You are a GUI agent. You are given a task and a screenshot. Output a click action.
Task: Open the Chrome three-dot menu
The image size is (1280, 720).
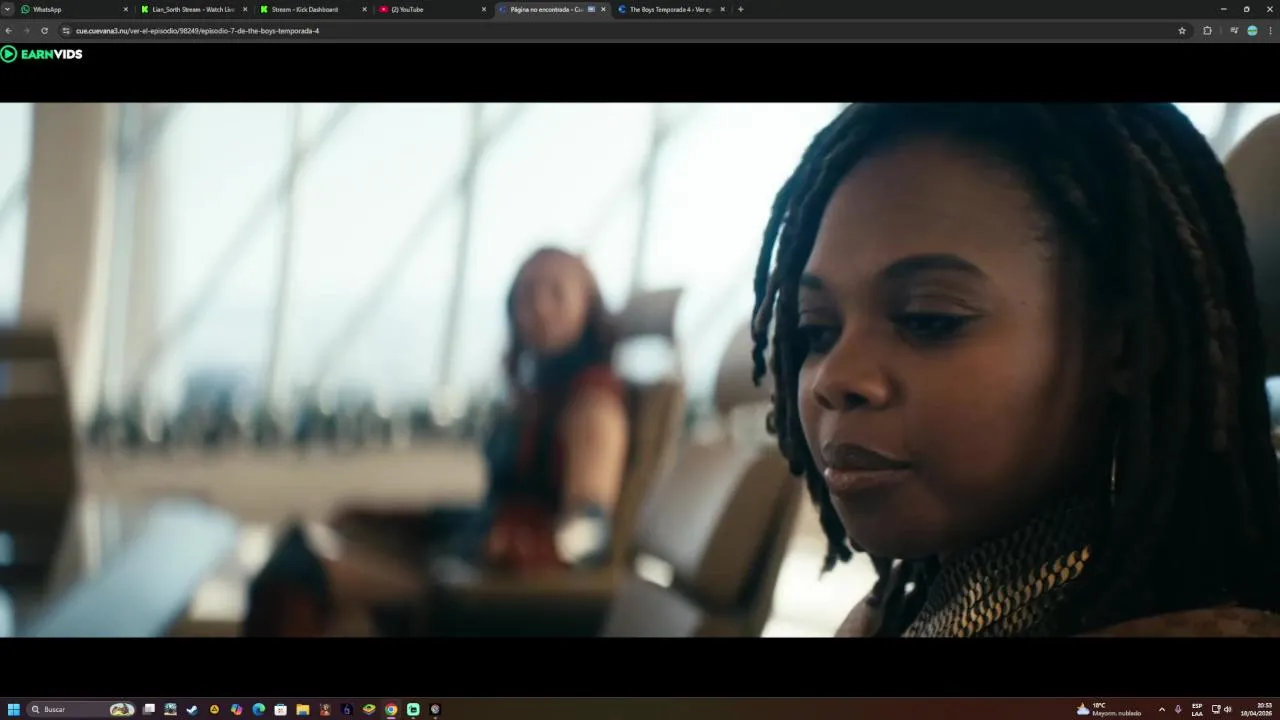1270,31
